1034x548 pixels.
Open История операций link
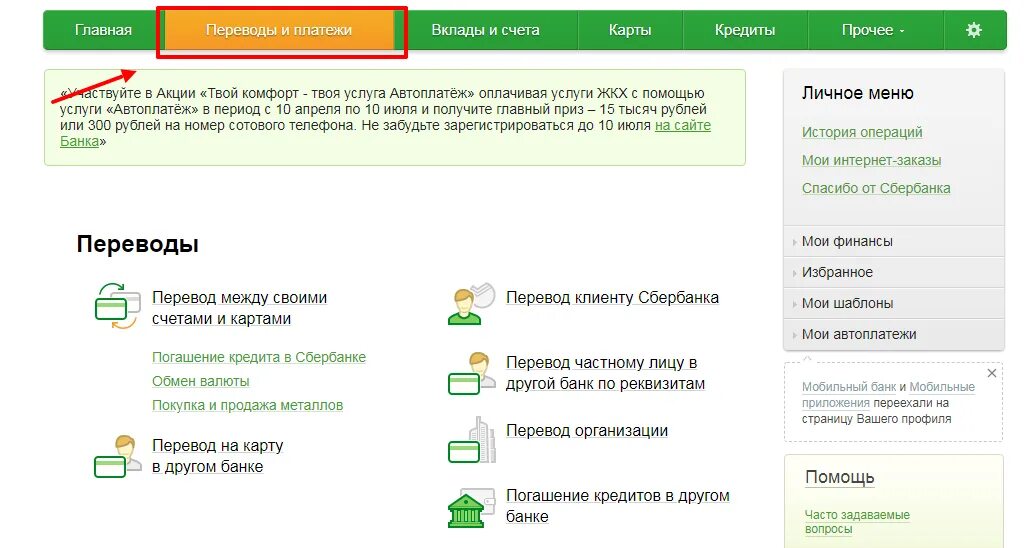point(862,132)
